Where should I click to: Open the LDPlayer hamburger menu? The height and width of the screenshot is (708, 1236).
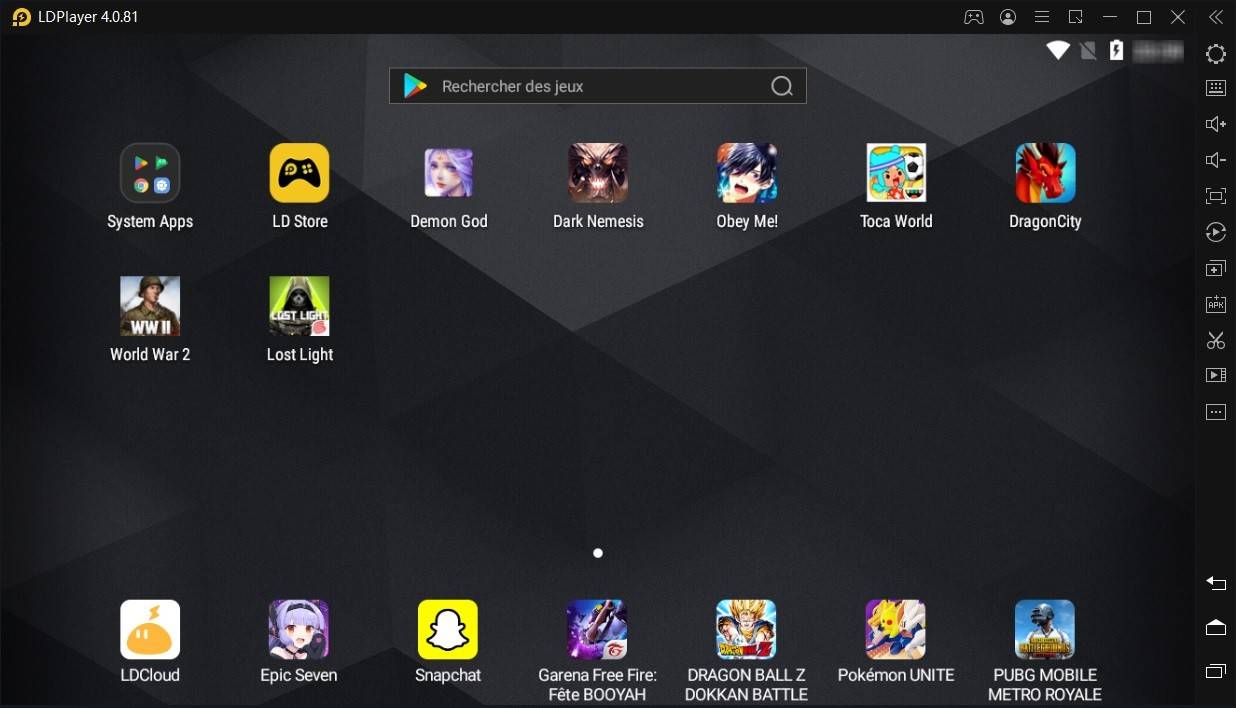tap(1041, 17)
